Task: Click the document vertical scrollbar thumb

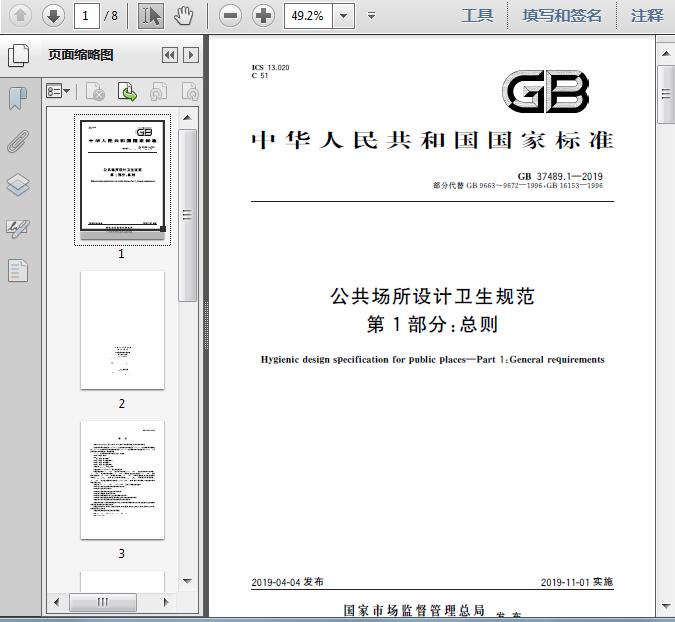Action: (666, 94)
